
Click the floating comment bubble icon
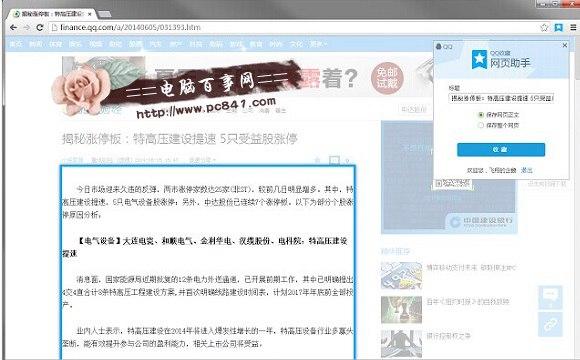[550, 297]
